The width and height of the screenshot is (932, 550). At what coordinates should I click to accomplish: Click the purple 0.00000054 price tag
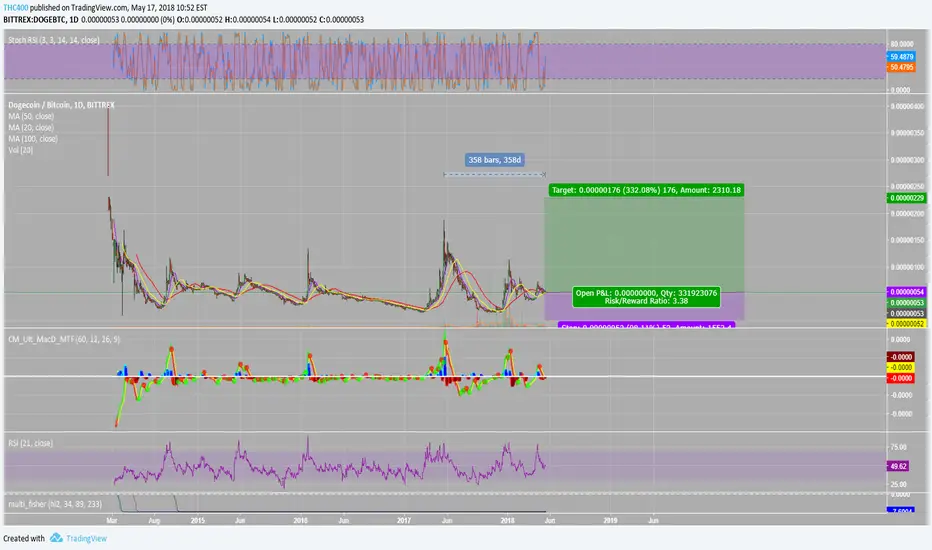[x=906, y=292]
